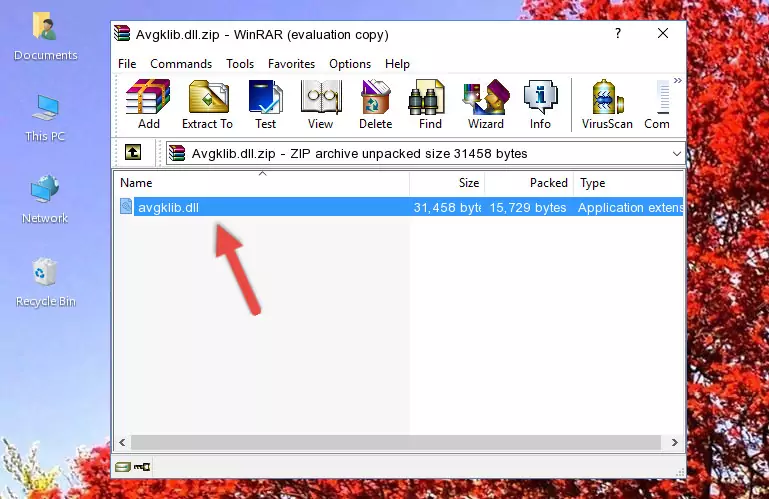The image size is (769, 499).
Task: Click the horizontal scrollbar left arrow
Action: (122, 443)
